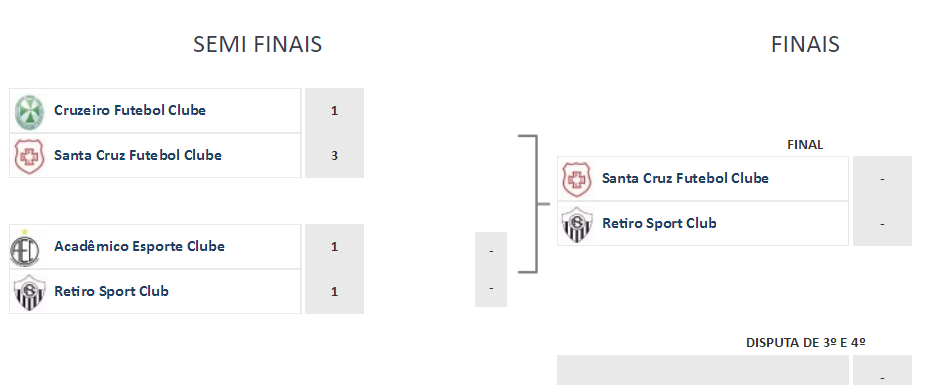The height and width of the screenshot is (385, 938).
Task: Select Acadêmico Esporte Clube team name
Action: (139, 246)
